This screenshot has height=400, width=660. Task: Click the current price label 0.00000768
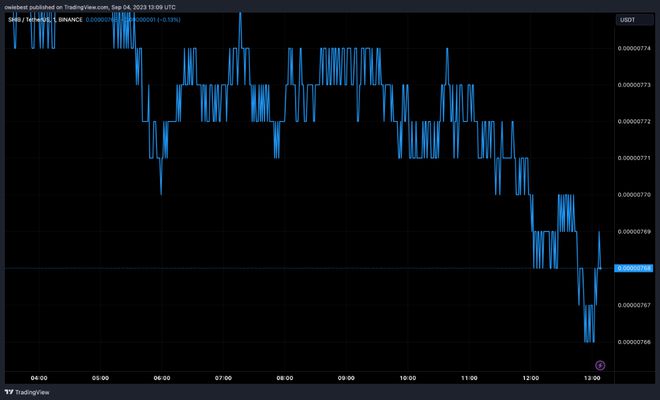635,268
